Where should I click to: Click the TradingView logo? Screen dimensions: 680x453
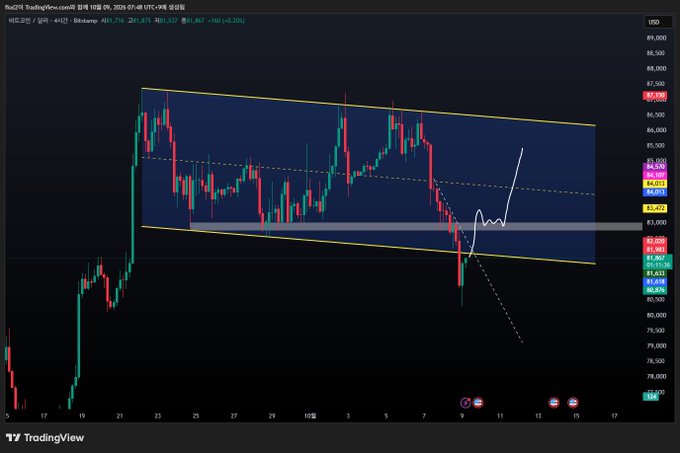coord(45,437)
